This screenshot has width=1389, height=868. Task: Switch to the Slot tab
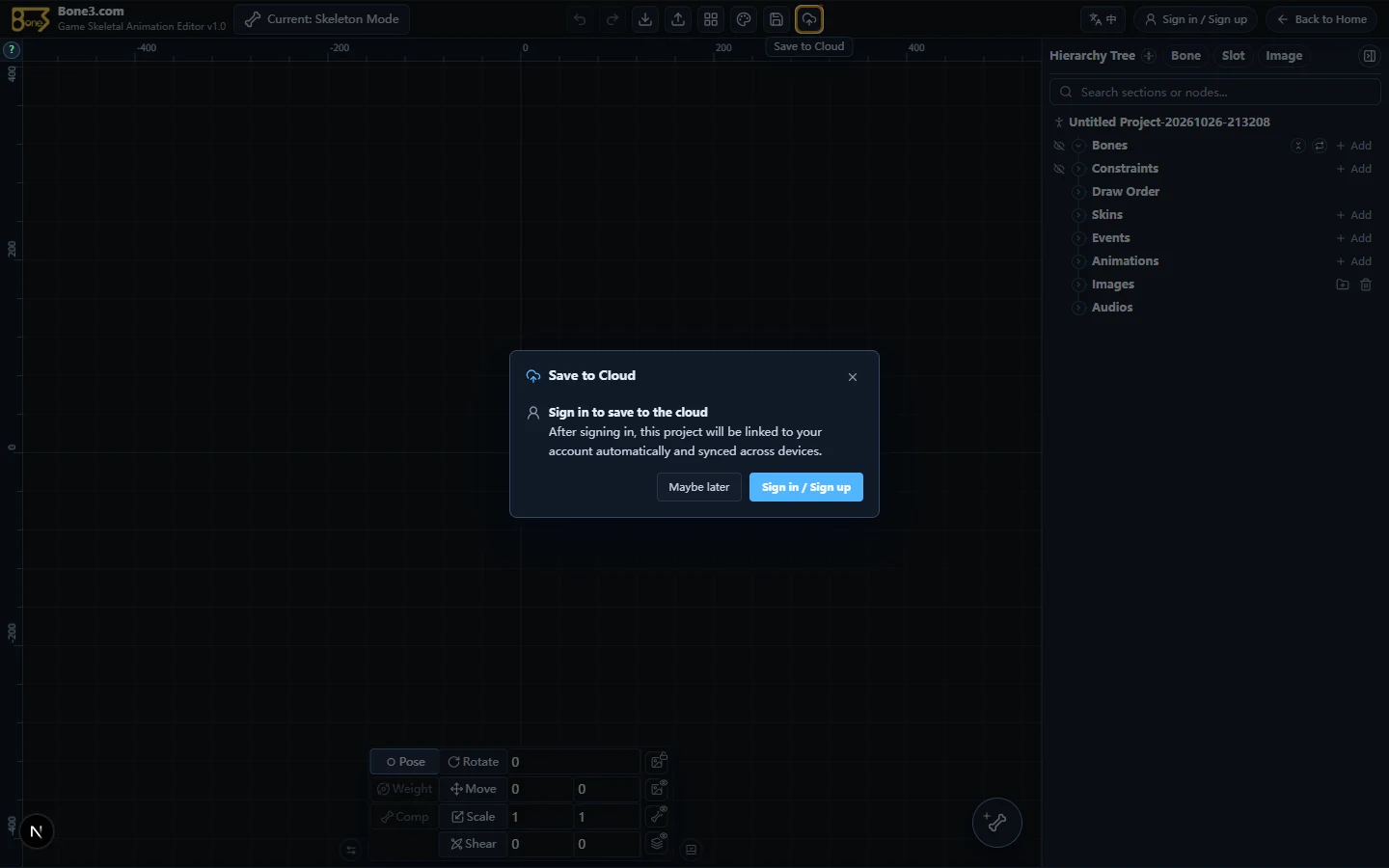point(1233,56)
